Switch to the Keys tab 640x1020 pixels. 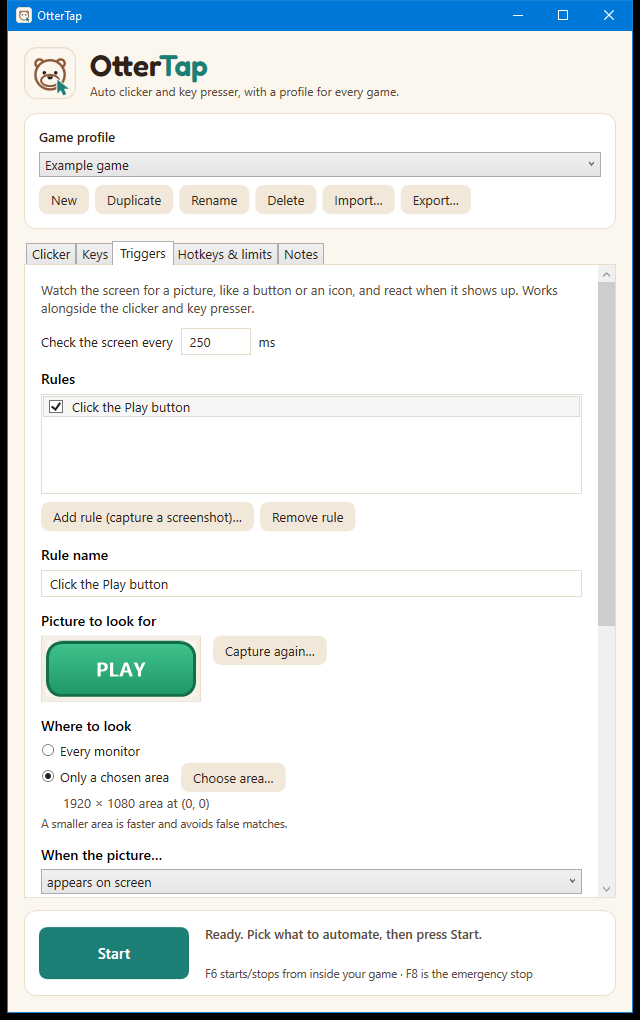point(95,254)
